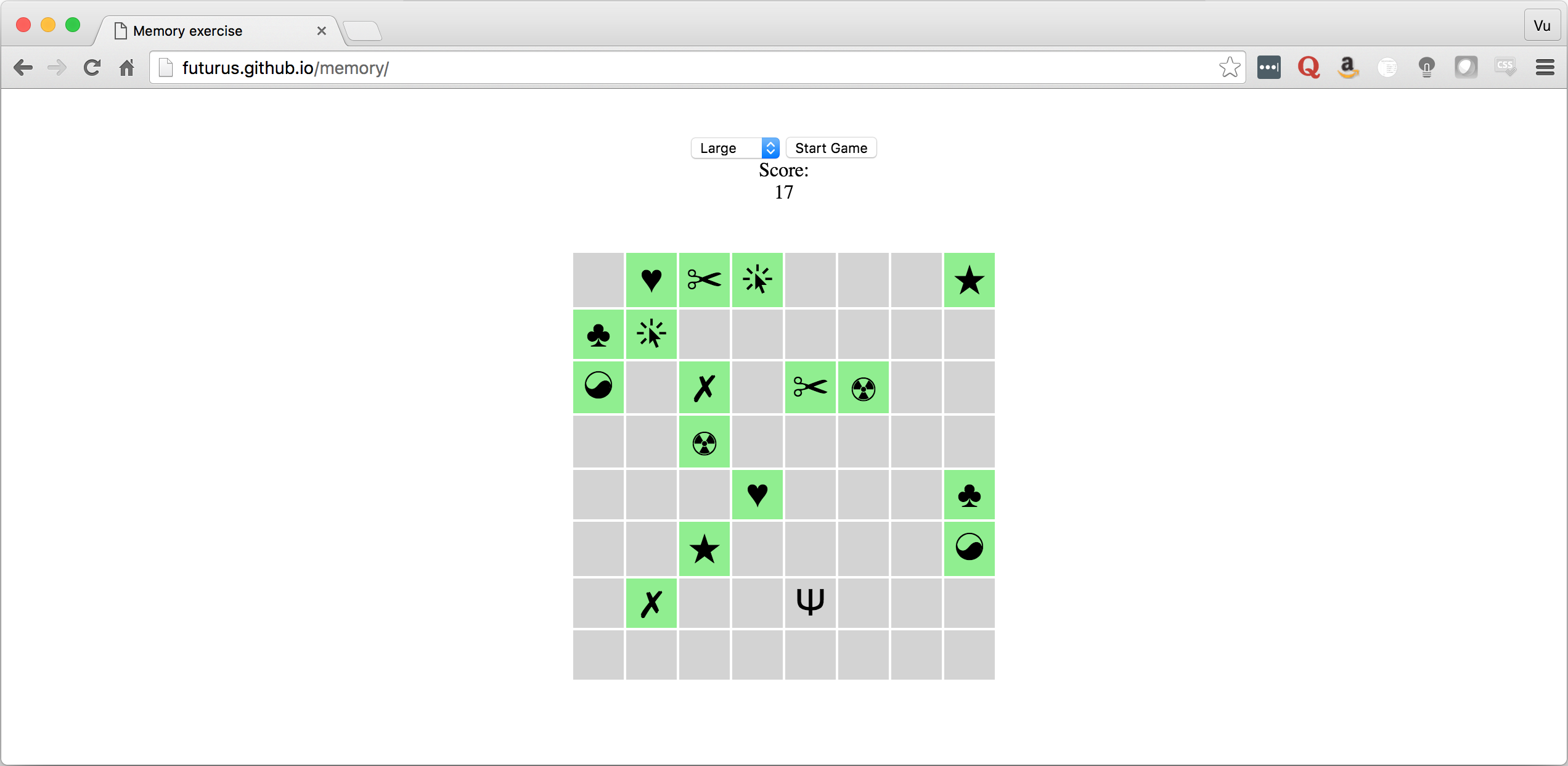
Task: Click the X mark card near bottom
Action: (x=651, y=603)
